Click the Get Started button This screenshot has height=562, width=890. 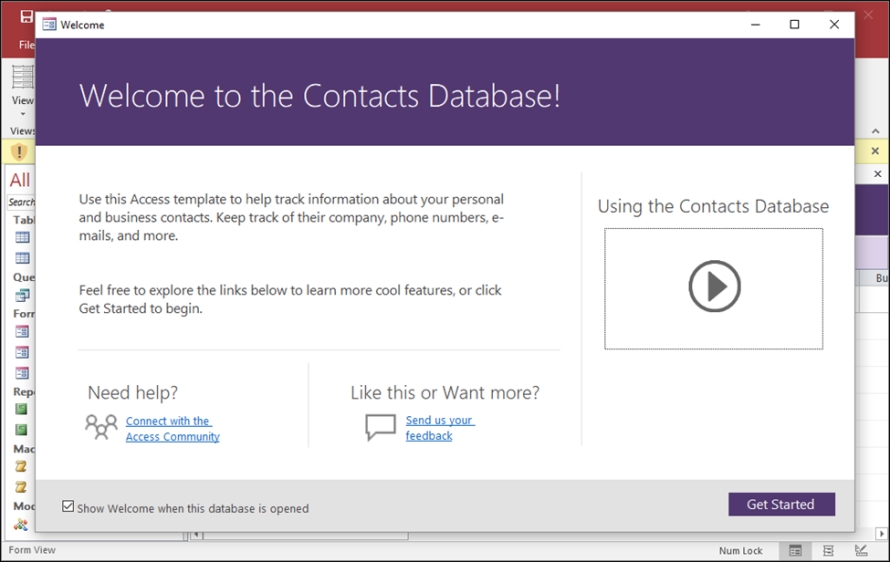coord(781,504)
